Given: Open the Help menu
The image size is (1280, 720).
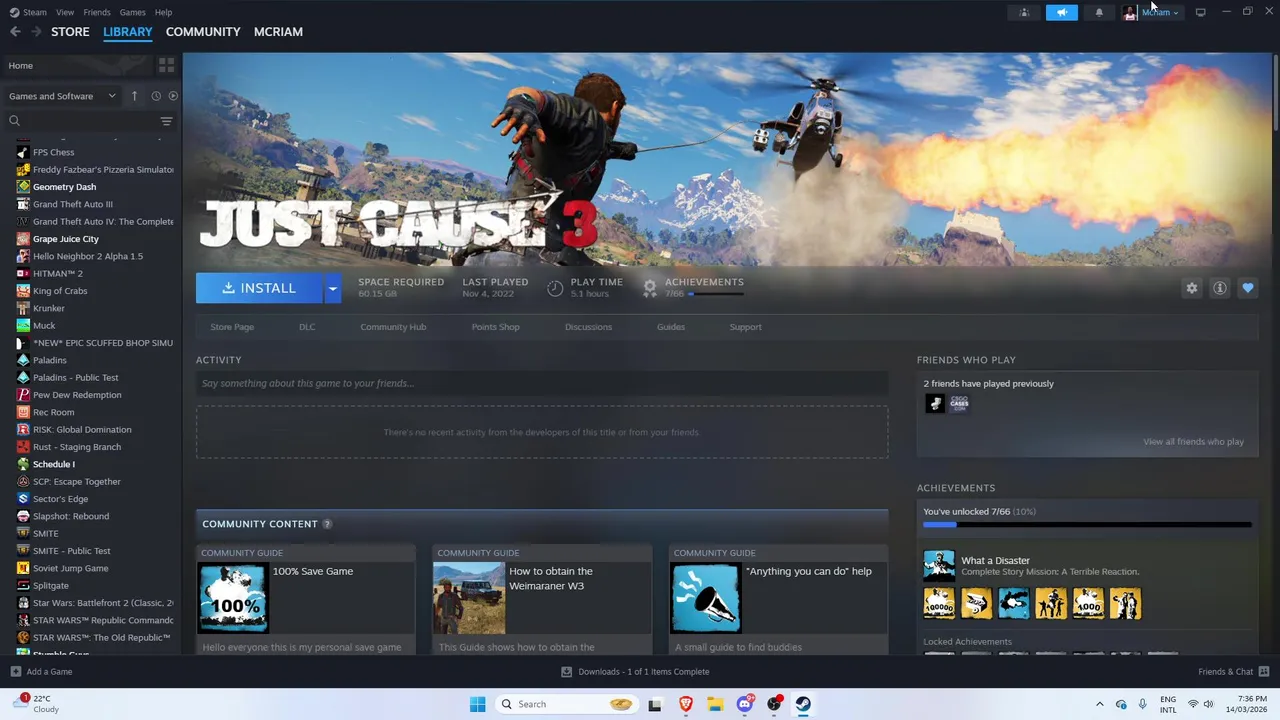Looking at the screenshot, I should 164,12.
